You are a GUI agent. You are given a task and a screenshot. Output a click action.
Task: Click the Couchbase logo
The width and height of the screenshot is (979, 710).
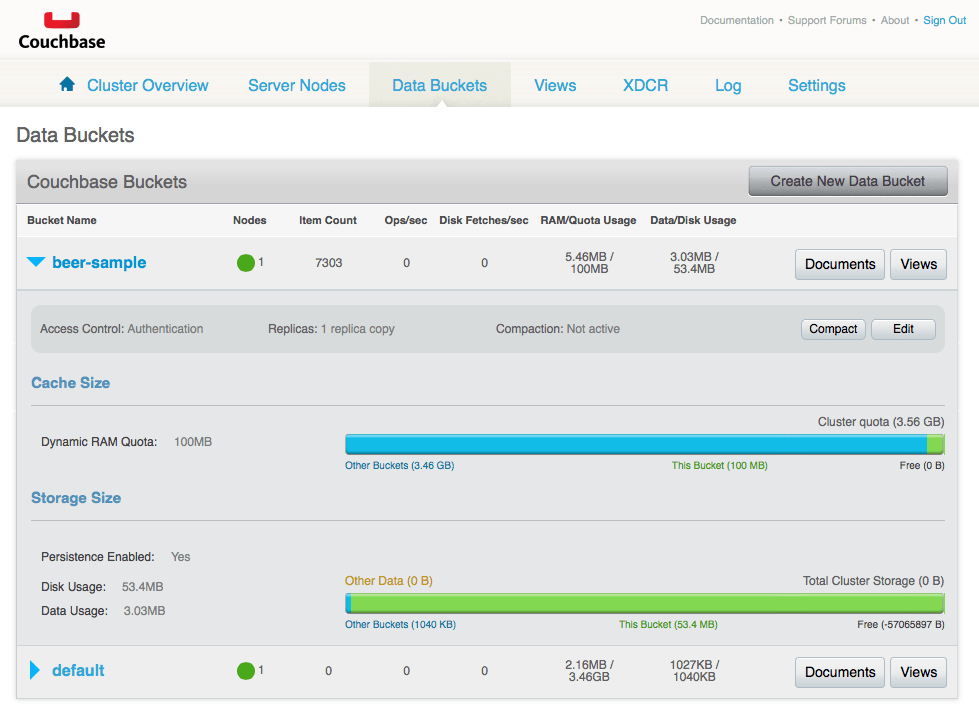pos(62,31)
